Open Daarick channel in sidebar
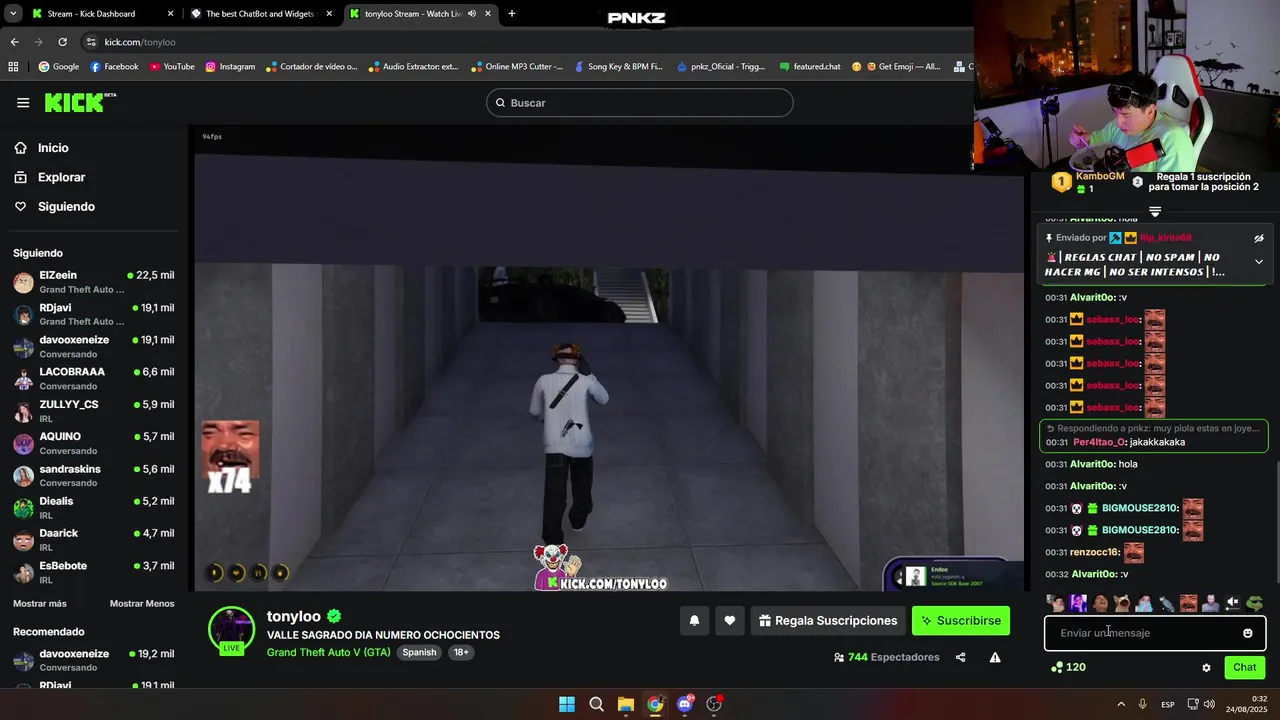Viewport: 1280px width, 720px height. click(x=94, y=540)
